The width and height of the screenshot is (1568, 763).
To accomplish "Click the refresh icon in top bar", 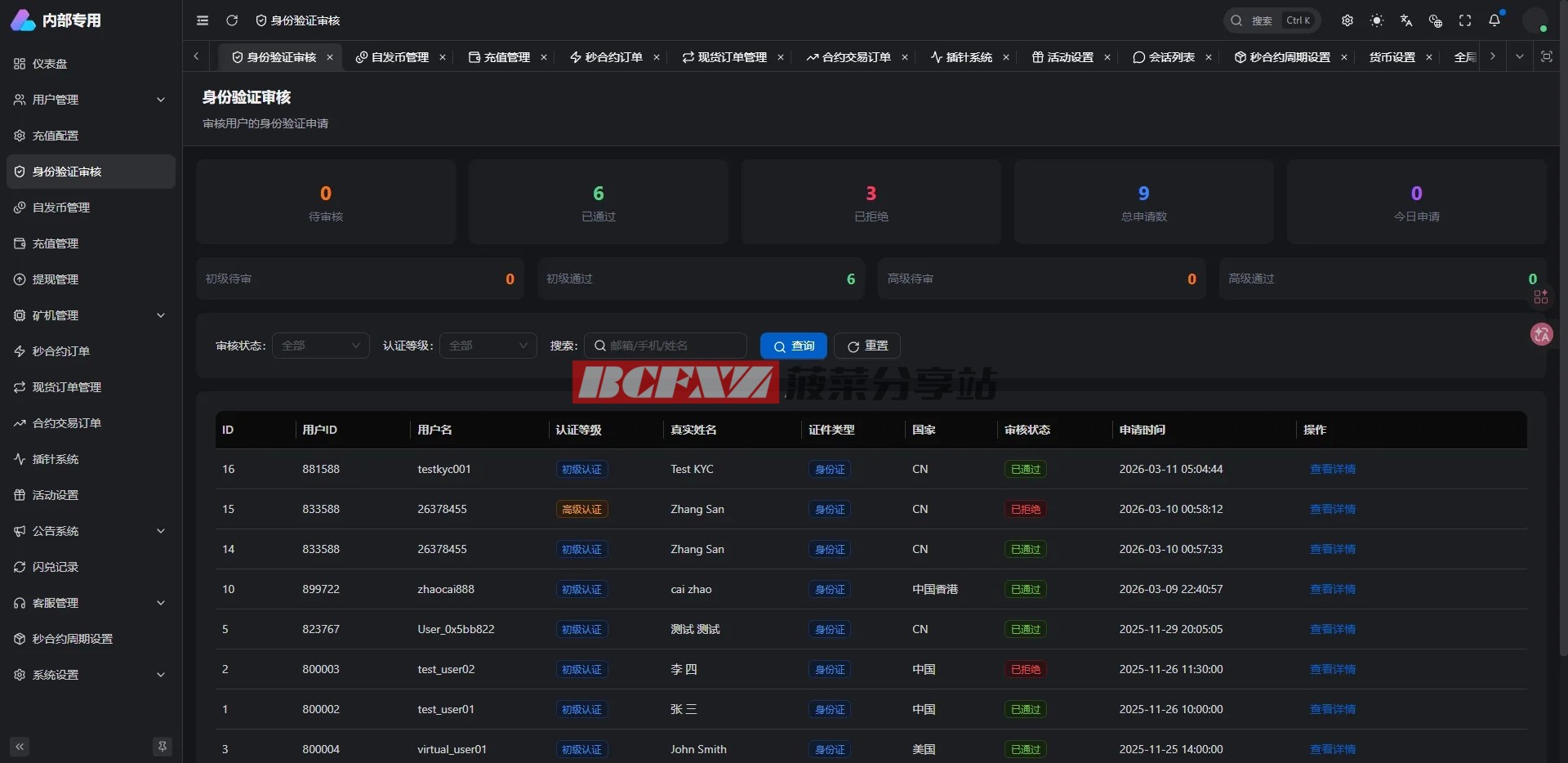I will click(x=232, y=20).
